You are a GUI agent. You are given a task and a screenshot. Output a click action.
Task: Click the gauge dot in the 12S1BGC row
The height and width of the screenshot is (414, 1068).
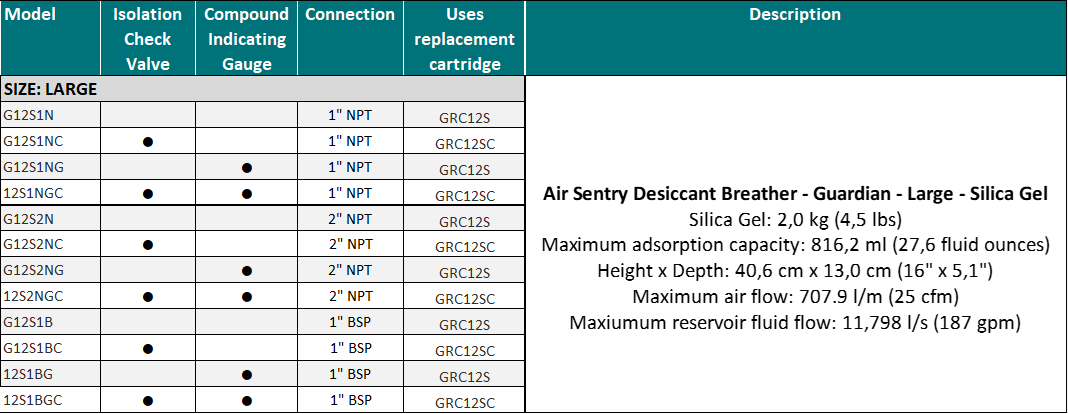[246, 401]
